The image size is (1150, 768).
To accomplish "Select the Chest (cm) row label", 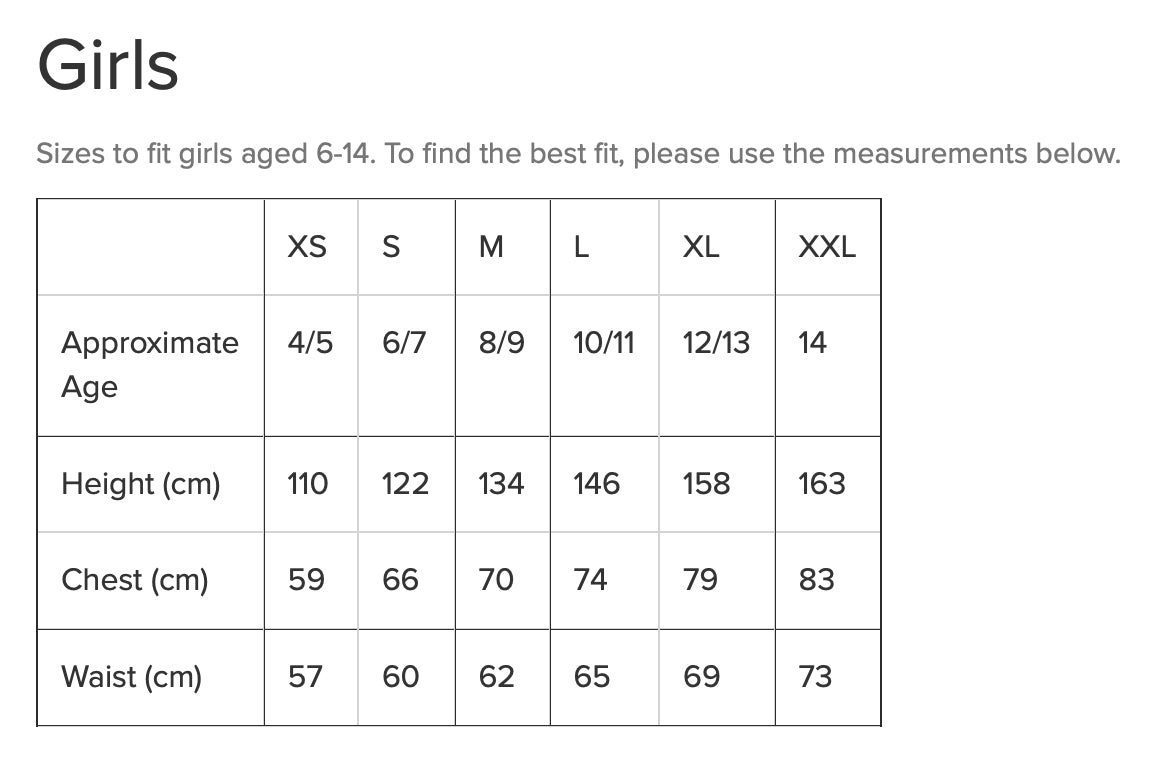I will click(135, 580).
